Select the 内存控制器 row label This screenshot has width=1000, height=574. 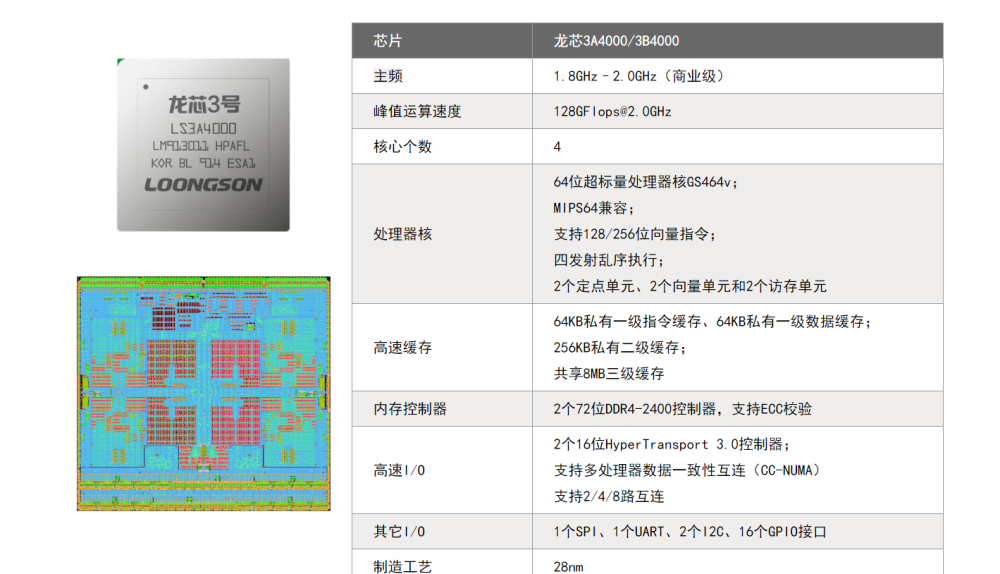pyautogui.click(x=410, y=409)
